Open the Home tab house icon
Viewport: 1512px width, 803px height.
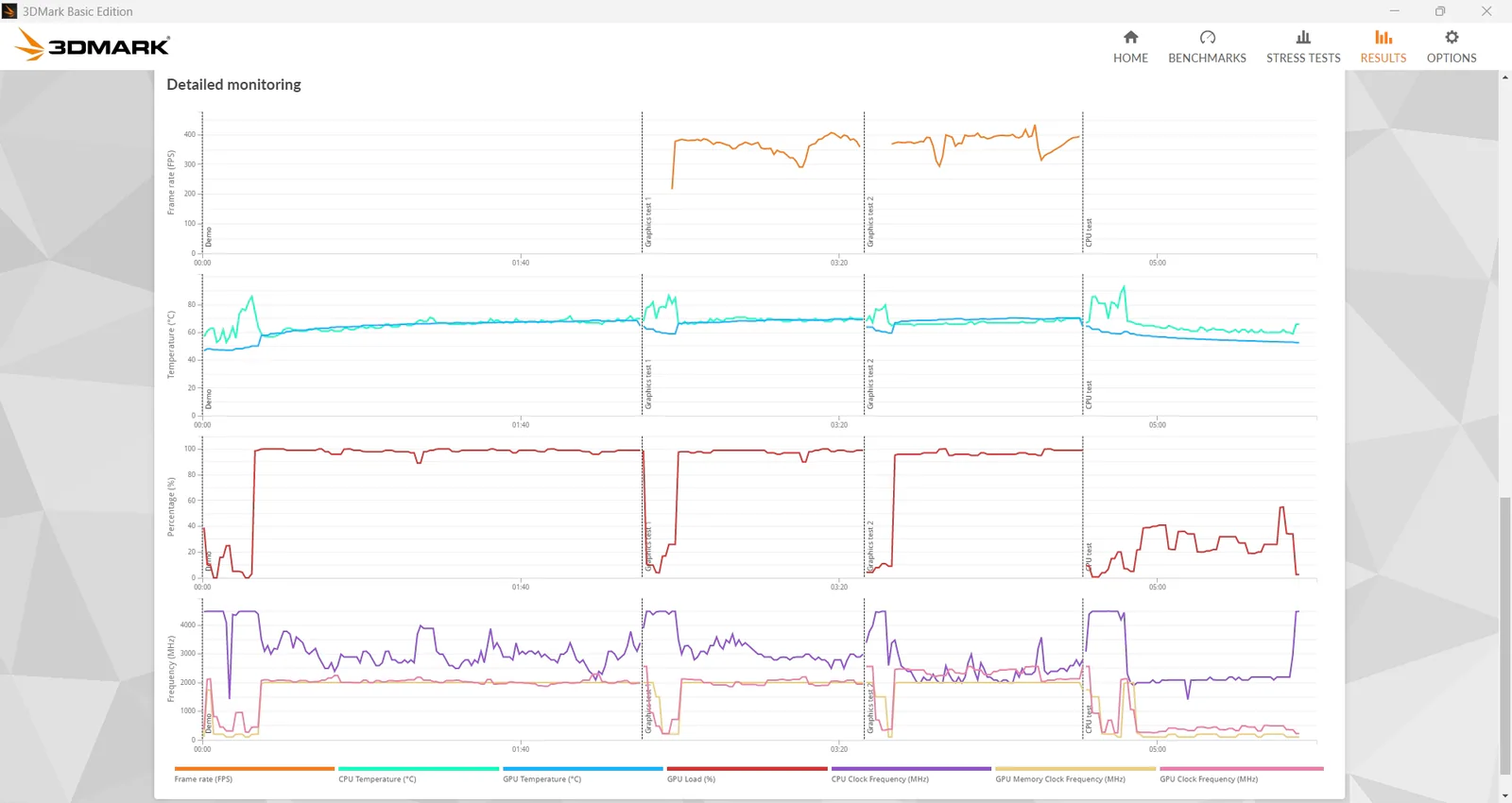[x=1130, y=38]
